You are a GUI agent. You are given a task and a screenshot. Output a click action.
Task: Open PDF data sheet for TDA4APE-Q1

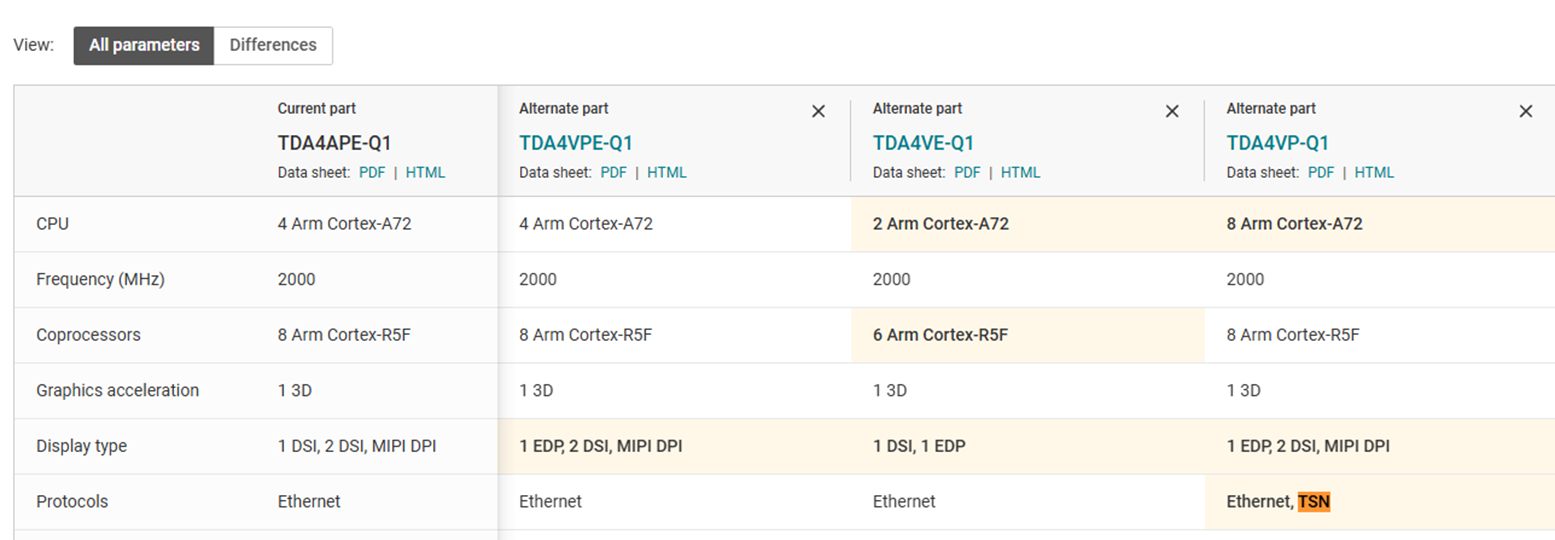point(372,172)
